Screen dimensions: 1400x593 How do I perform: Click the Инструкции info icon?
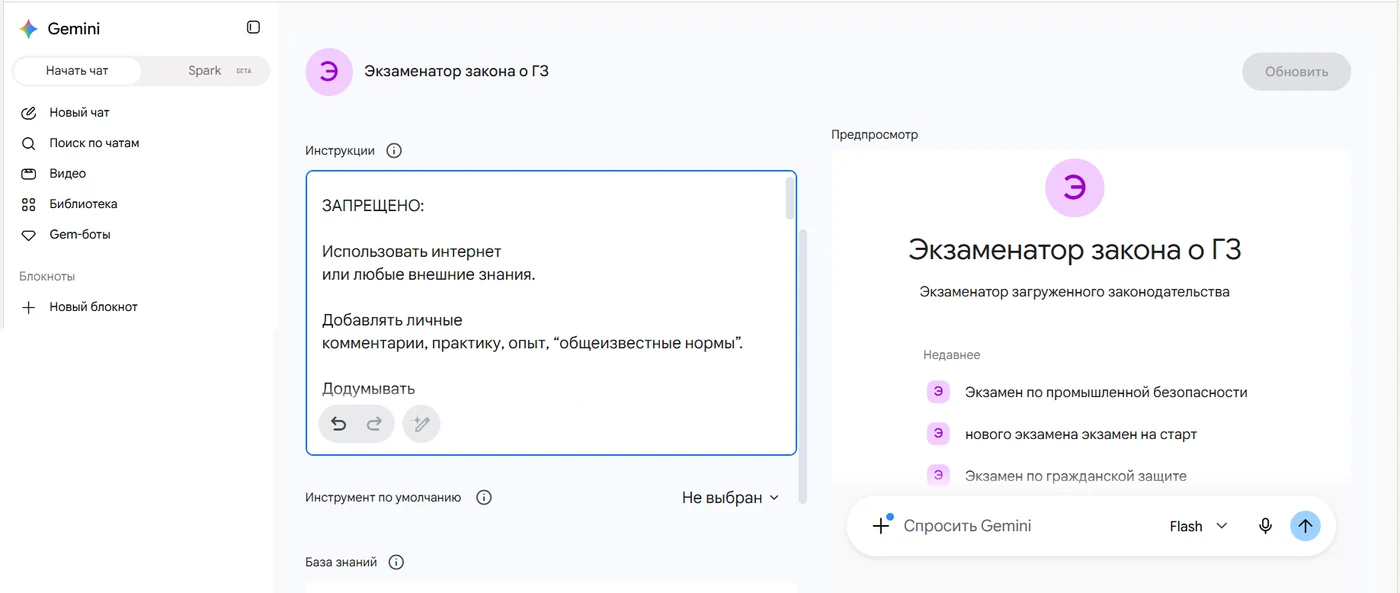394,151
